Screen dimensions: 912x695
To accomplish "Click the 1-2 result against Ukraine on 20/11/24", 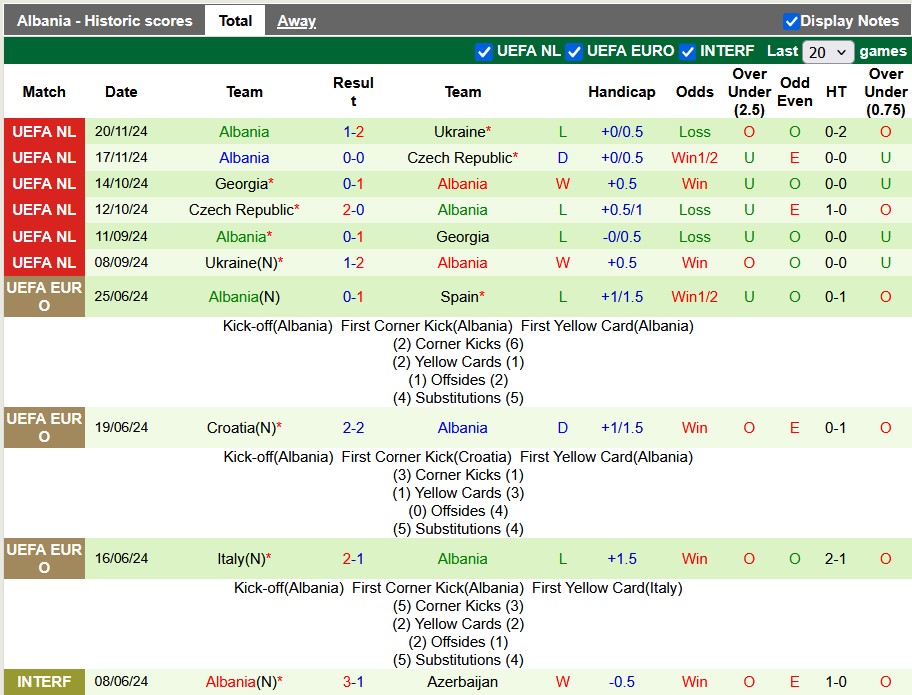I will 353,132.
